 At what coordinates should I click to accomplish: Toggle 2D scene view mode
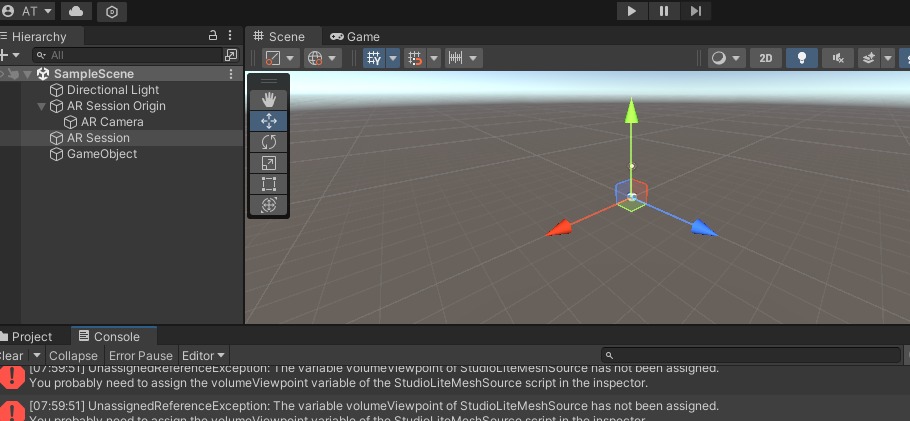pyautogui.click(x=766, y=58)
